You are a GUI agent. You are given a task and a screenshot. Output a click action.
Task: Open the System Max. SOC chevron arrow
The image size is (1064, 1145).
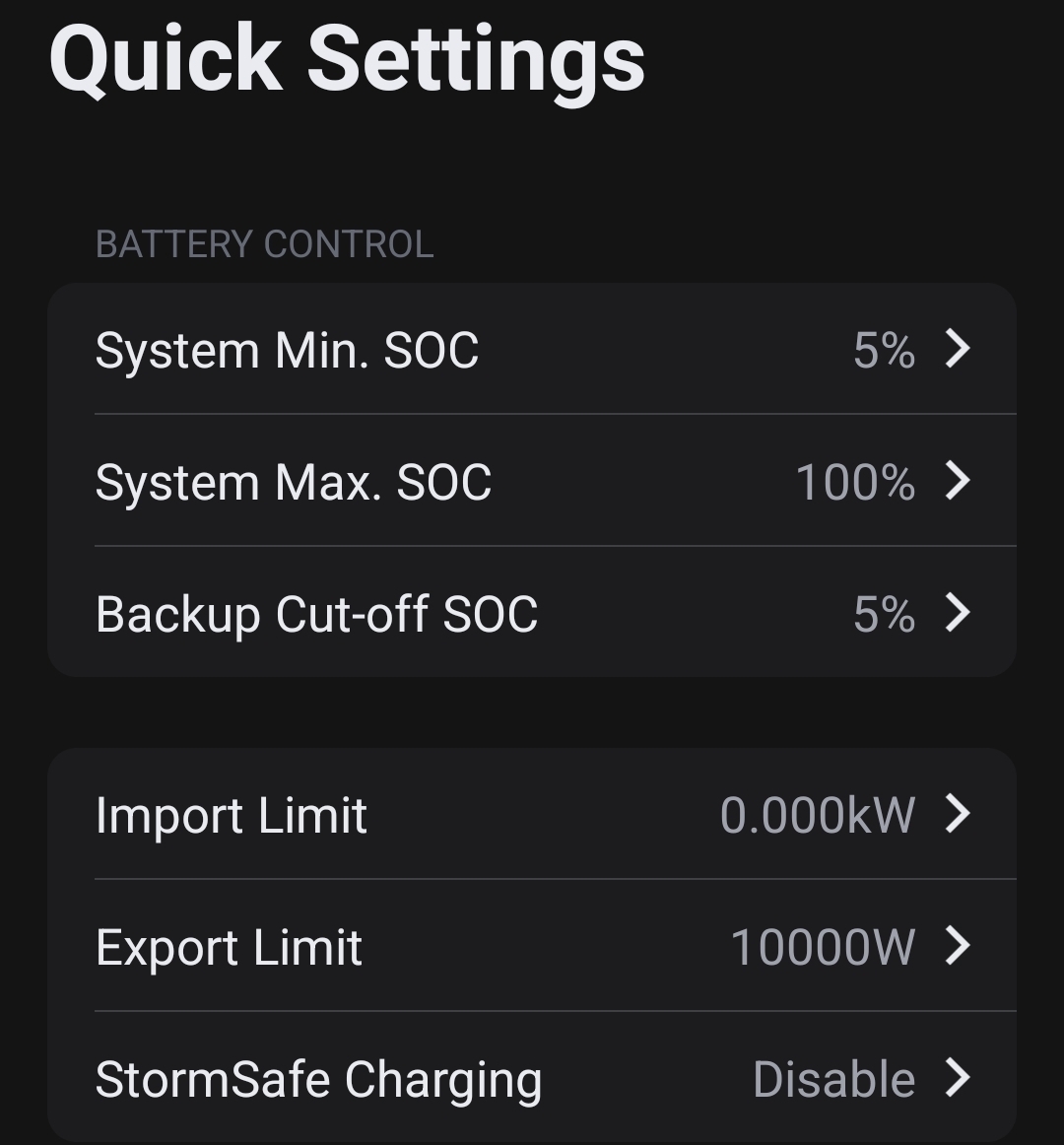tap(958, 481)
